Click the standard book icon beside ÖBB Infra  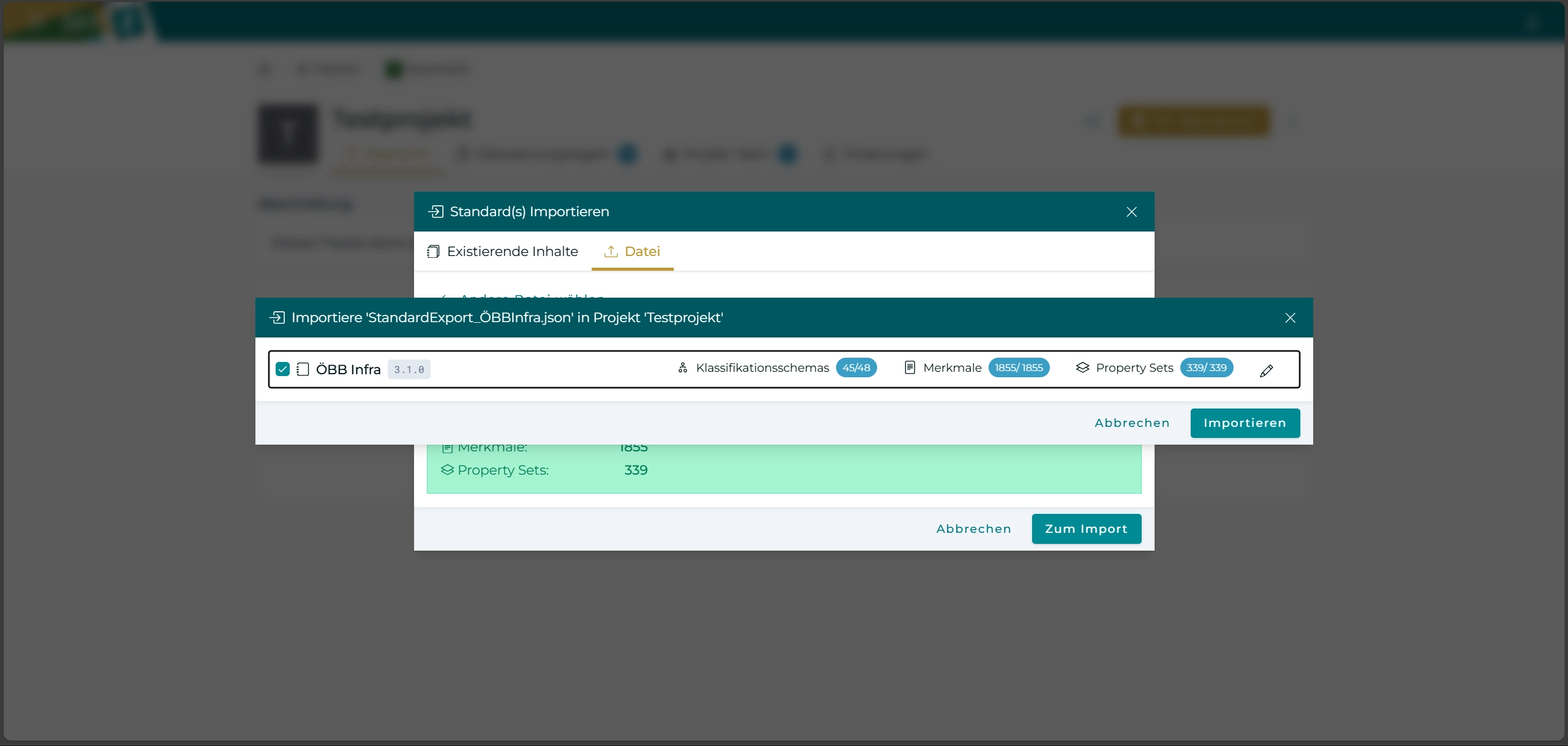tap(303, 369)
